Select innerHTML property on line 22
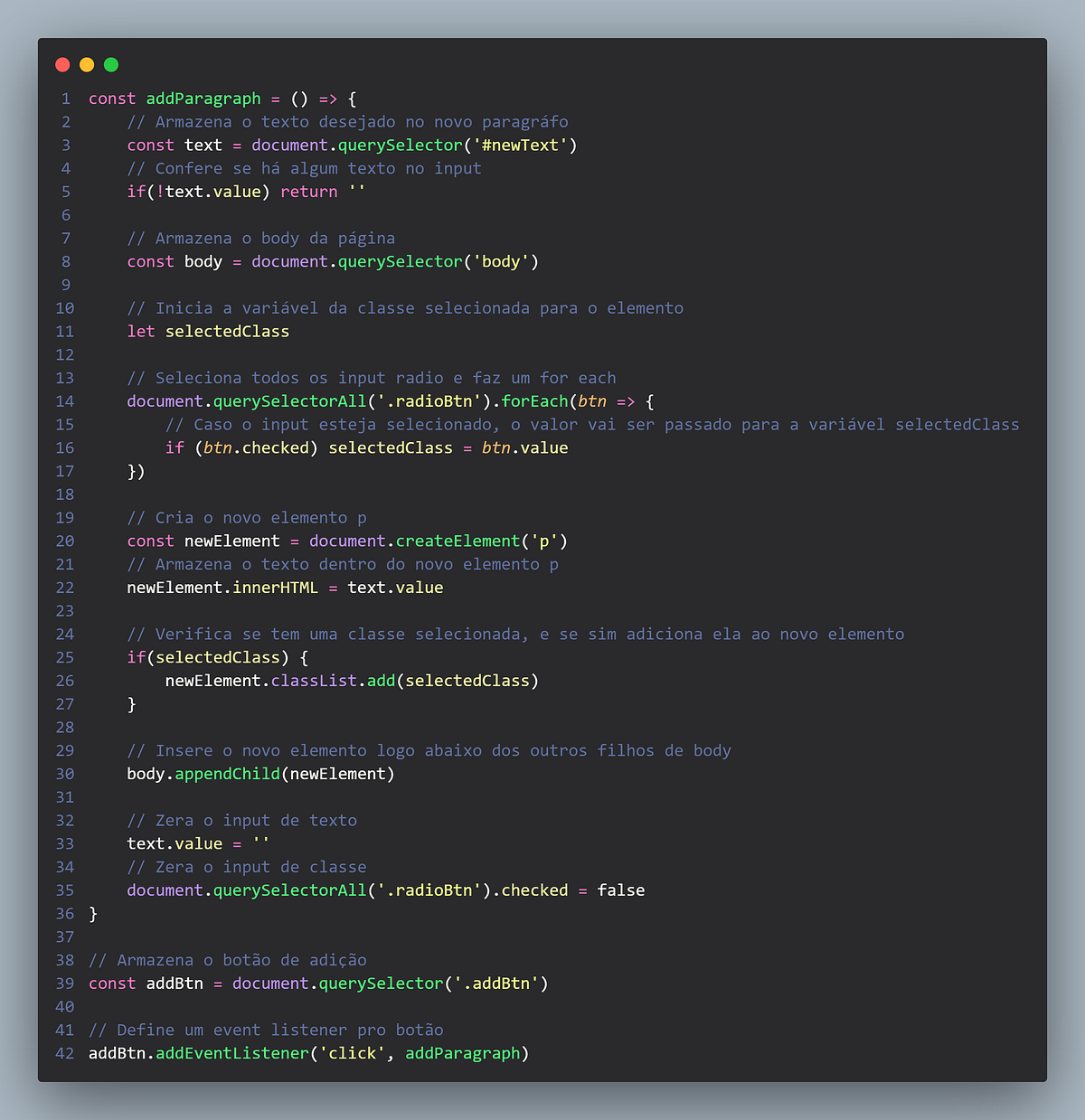Screen dimensions: 1085x1120 pyautogui.click(x=275, y=587)
